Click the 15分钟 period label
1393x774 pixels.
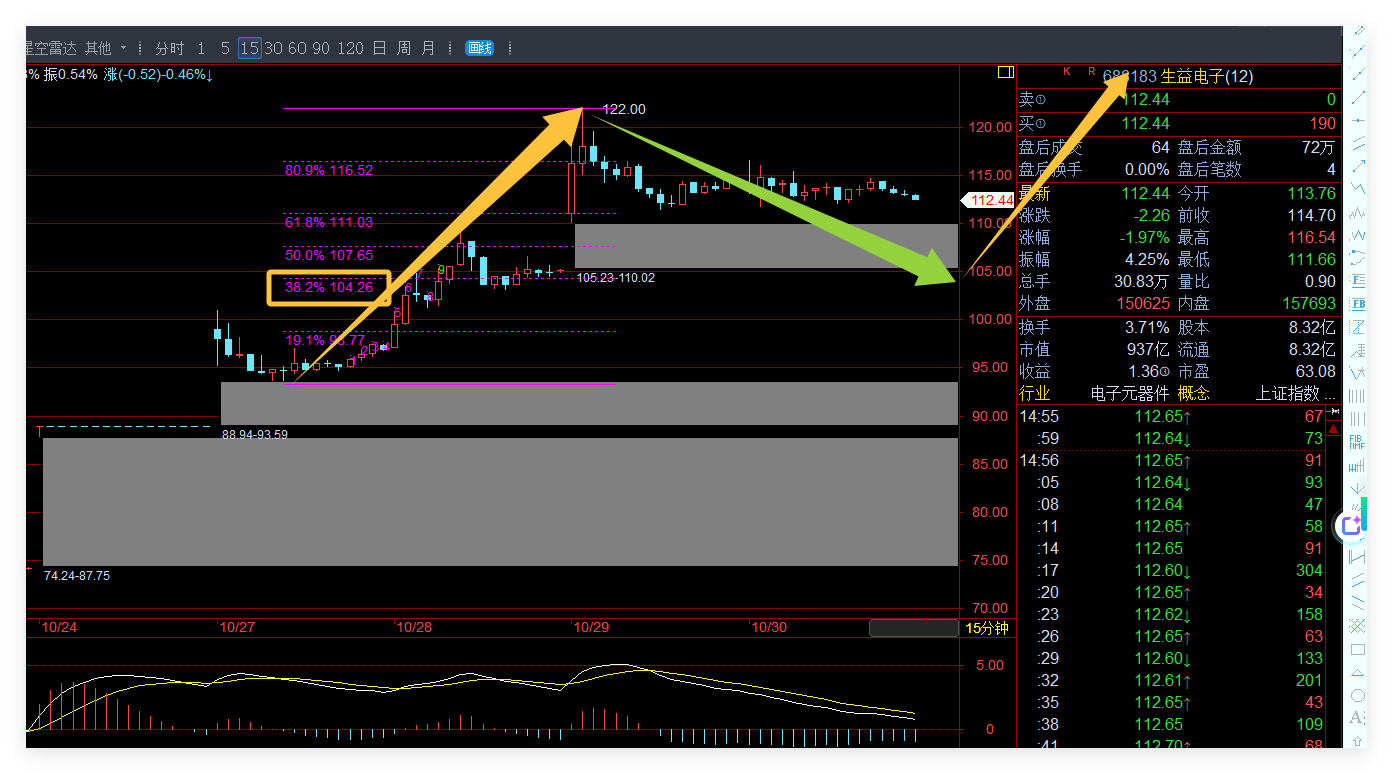click(x=986, y=628)
